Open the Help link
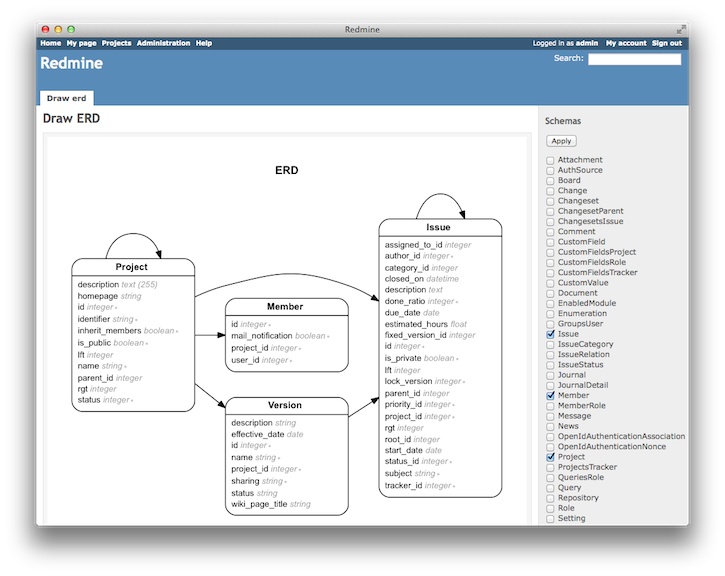 pos(203,43)
